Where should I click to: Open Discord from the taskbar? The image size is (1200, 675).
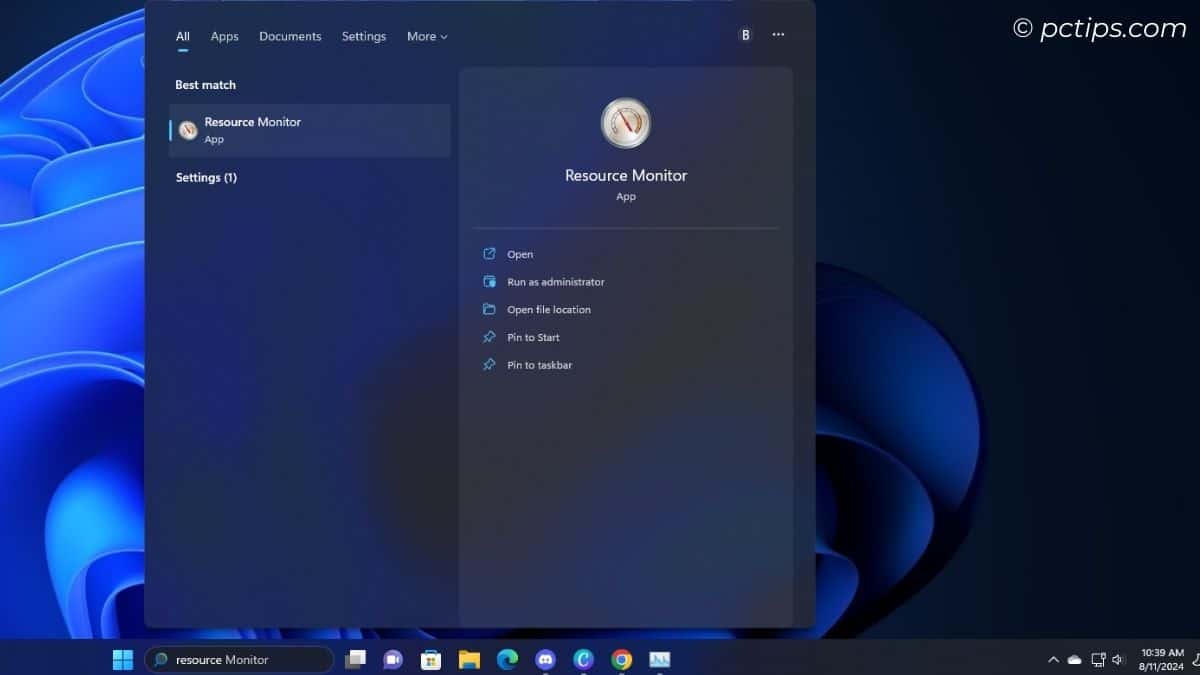tap(545, 660)
